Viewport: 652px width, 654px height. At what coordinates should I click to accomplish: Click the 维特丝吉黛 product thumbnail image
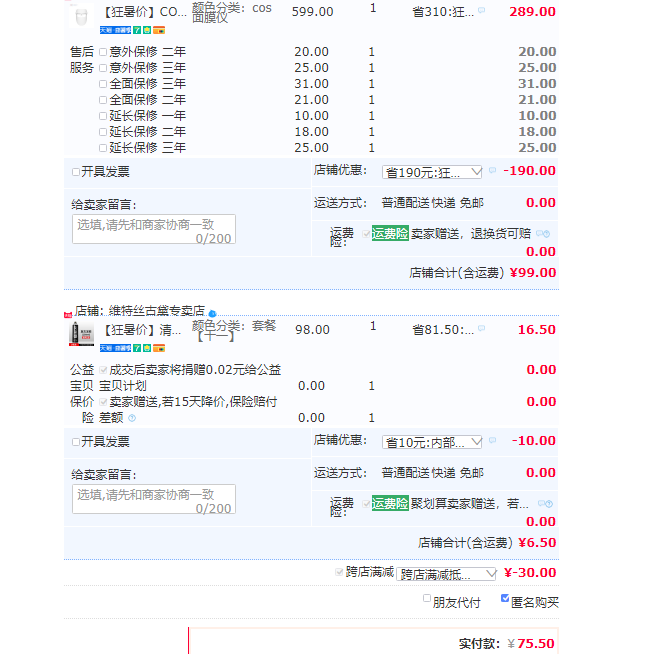coord(80,333)
